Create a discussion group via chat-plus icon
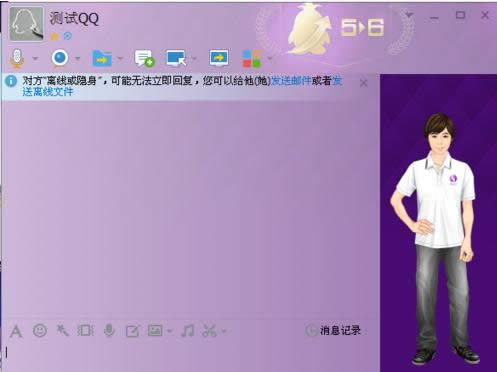497x372 pixels. (145, 59)
